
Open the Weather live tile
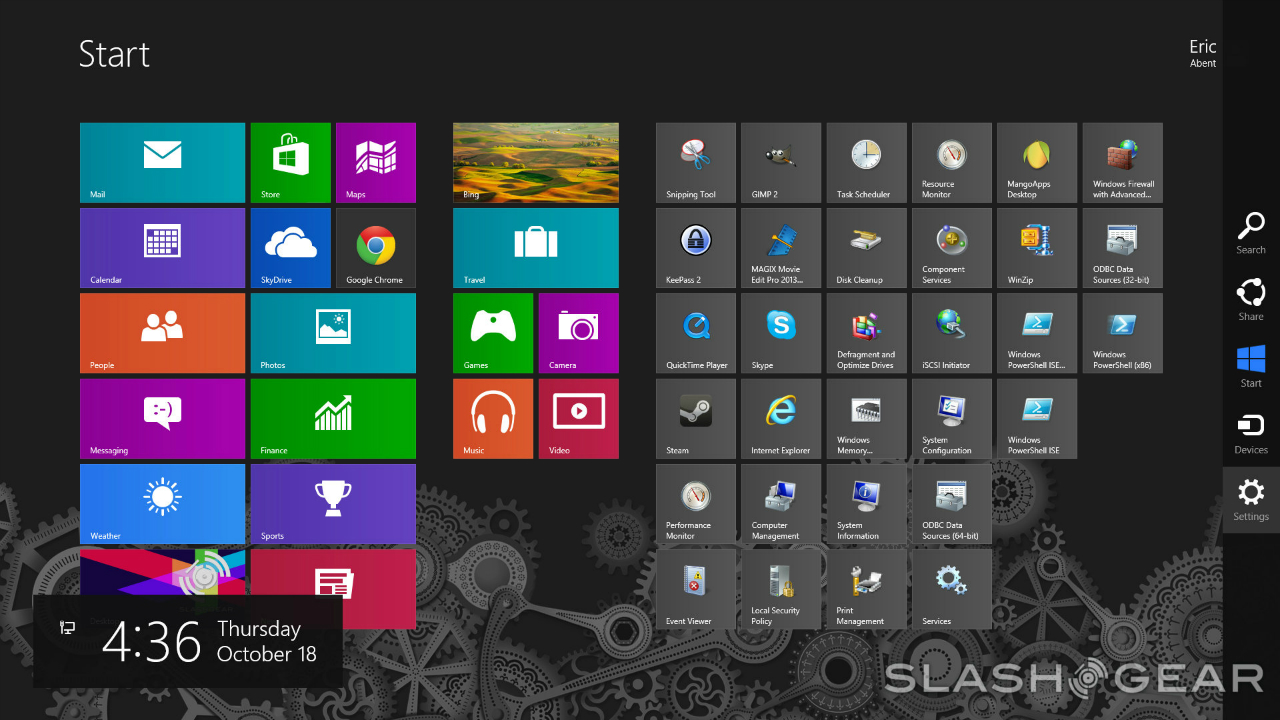[x=162, y=503]
